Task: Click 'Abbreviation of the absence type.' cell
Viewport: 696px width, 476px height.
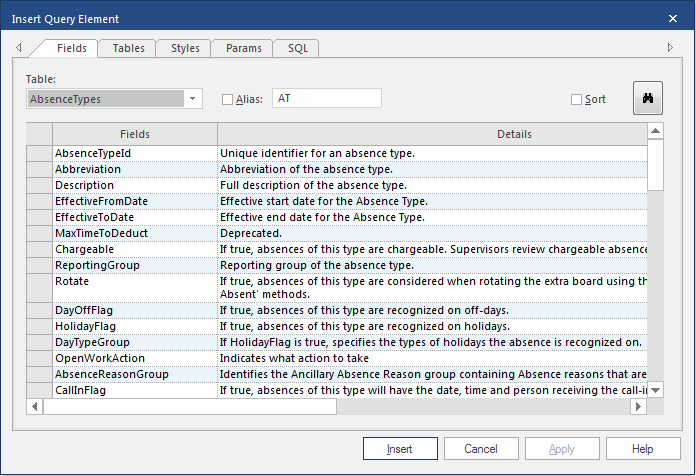Action: 432,169
